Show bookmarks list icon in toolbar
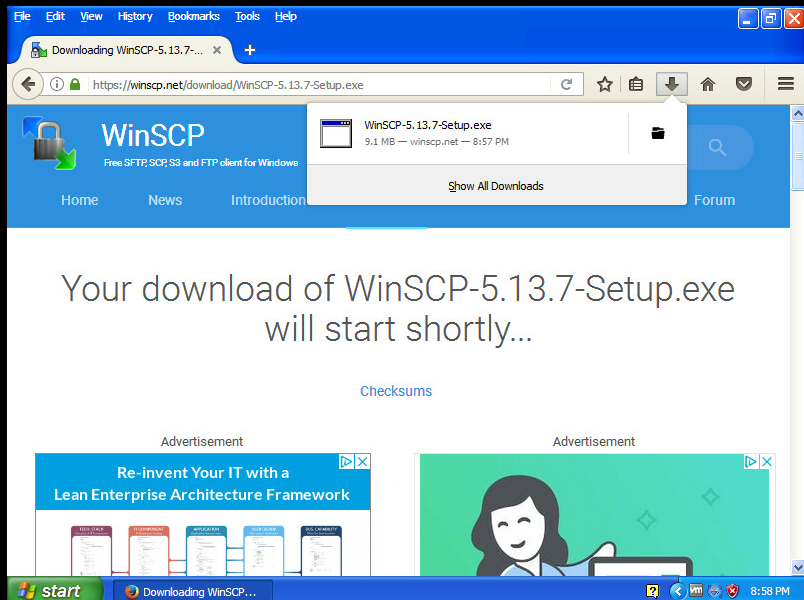This screenshot has width=804, height=600. [636, 84]
